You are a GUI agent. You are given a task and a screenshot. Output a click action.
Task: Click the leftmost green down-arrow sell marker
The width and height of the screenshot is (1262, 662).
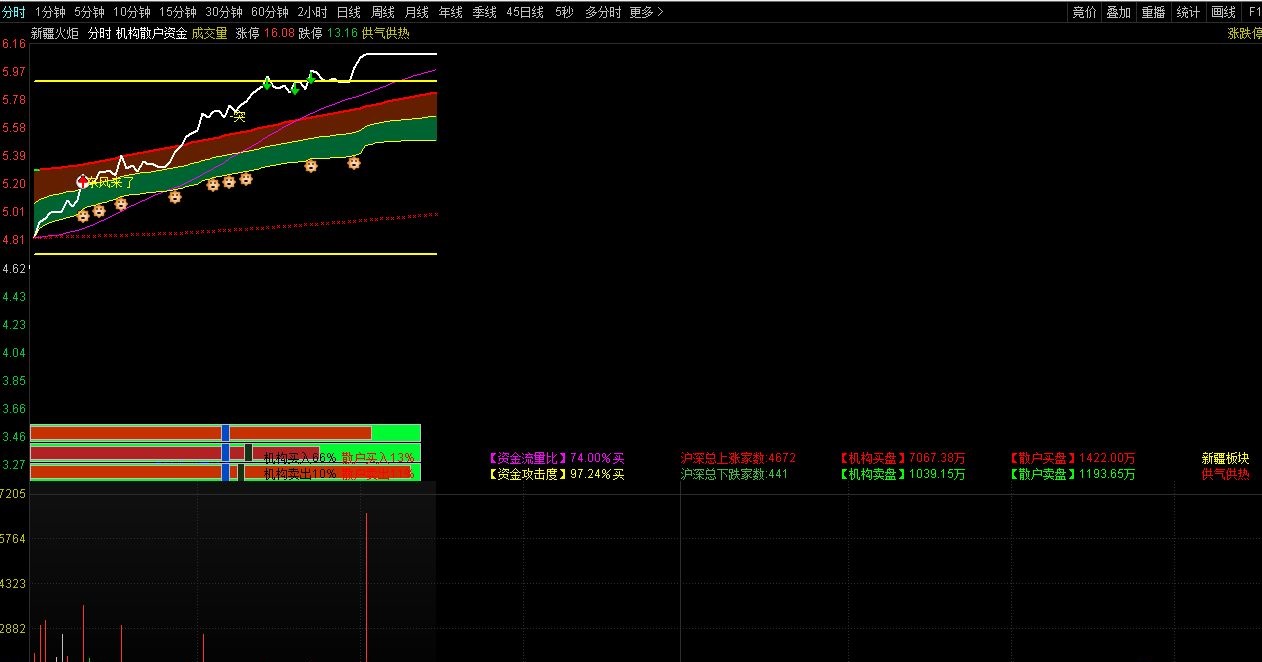click(267, 82)
